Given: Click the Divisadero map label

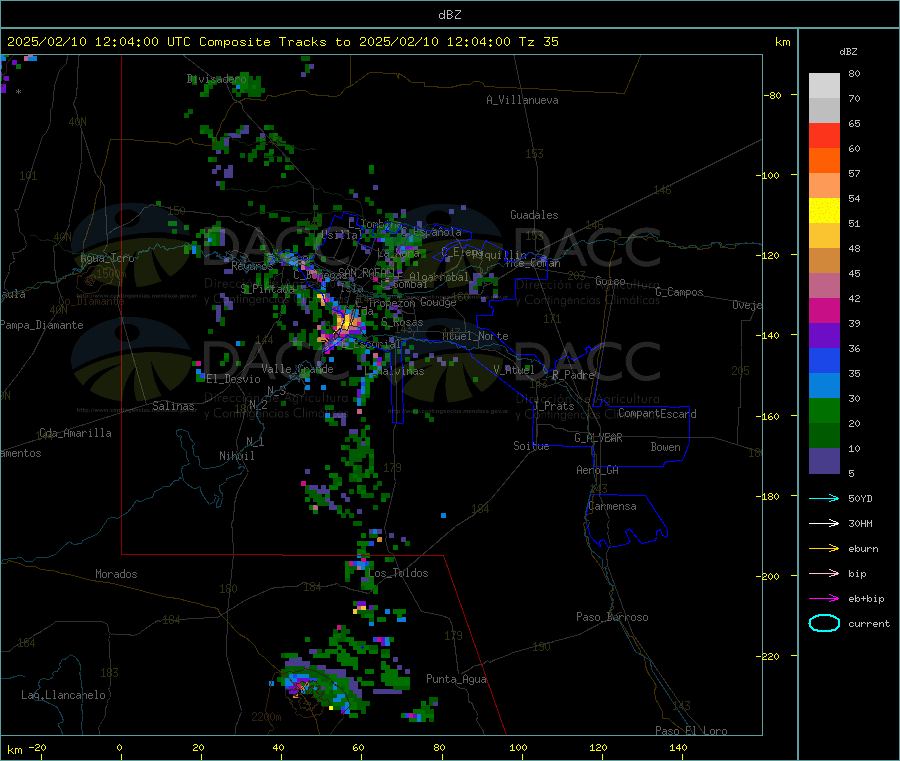Looking at the screenshot, I should pyautogui.click(x=217, y=79).
